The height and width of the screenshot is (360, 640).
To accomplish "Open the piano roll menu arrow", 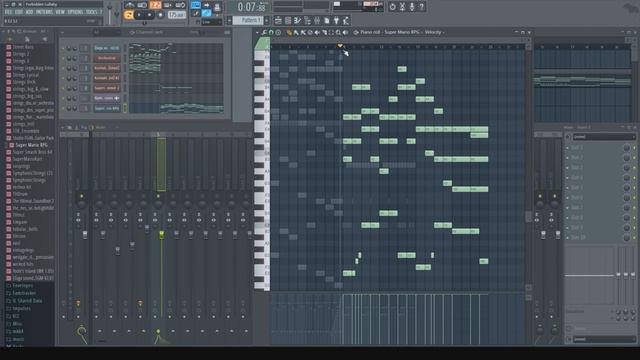I will 257,32.
